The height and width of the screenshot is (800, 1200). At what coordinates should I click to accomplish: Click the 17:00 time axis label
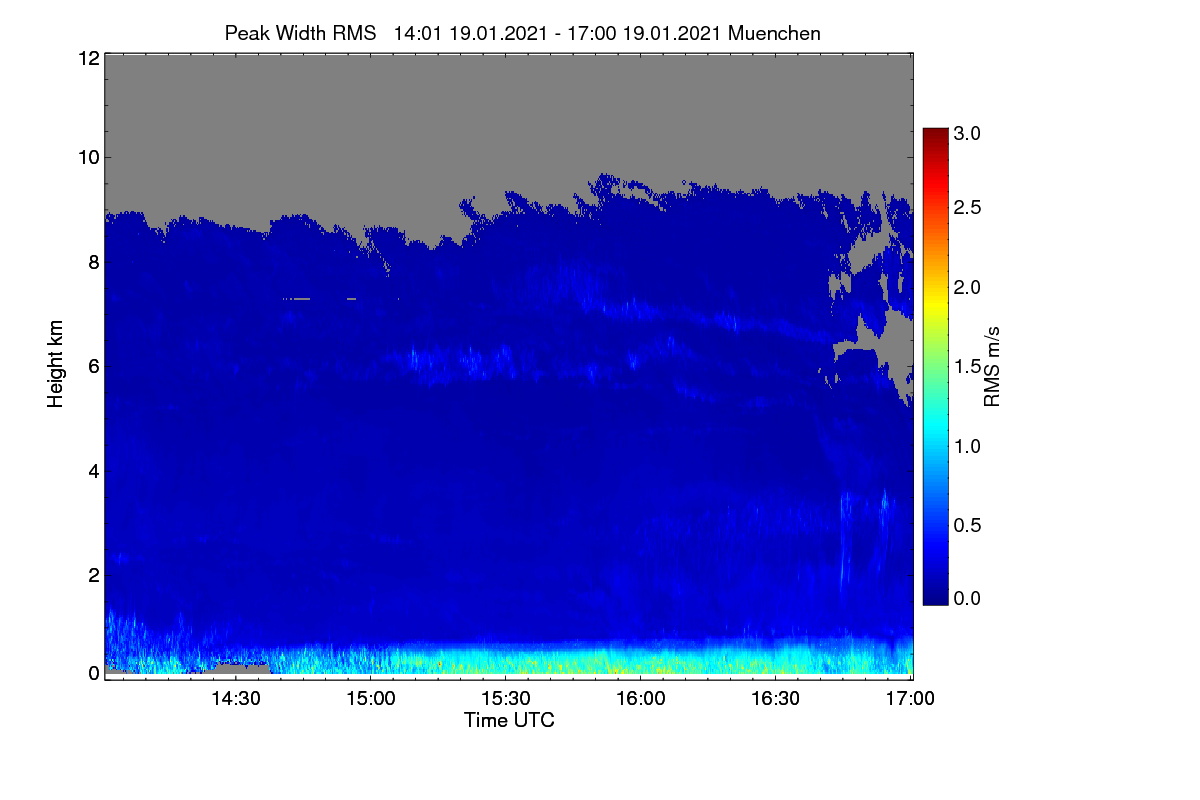[x=909, y=698]
